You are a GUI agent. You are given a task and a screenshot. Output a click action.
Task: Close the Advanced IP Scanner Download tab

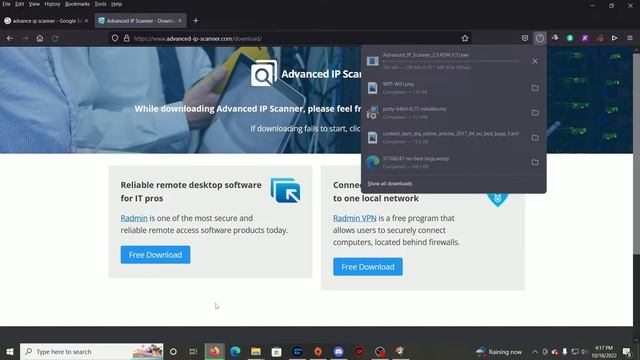[180, 21]
